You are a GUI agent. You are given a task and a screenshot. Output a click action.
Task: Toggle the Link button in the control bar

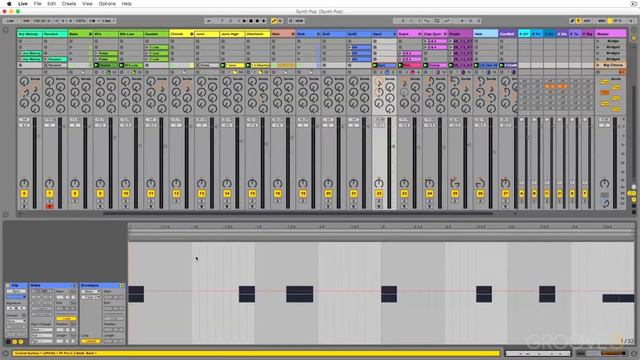(10, 20)
